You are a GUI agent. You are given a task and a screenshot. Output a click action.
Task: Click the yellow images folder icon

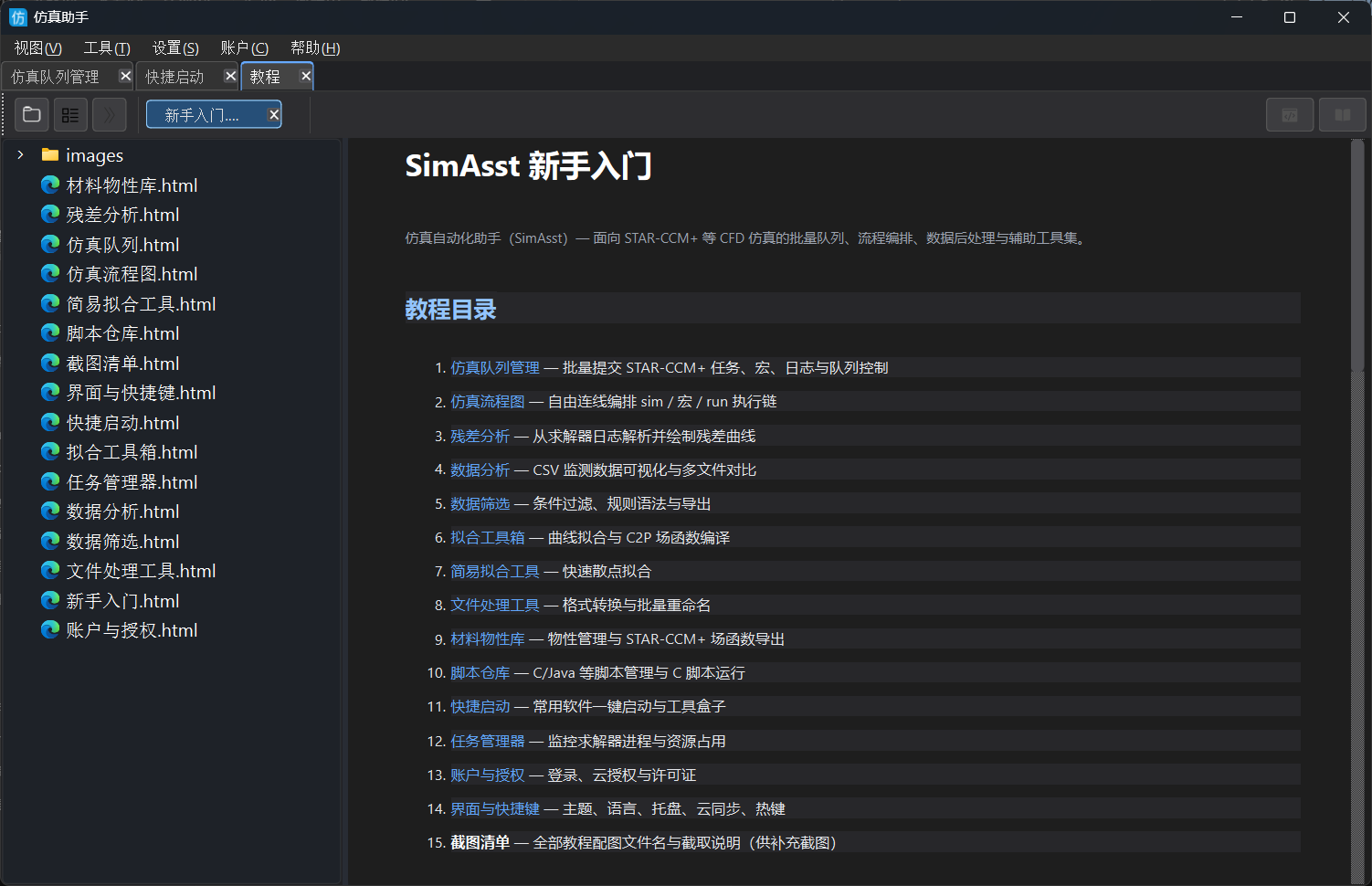coord(50,155)
